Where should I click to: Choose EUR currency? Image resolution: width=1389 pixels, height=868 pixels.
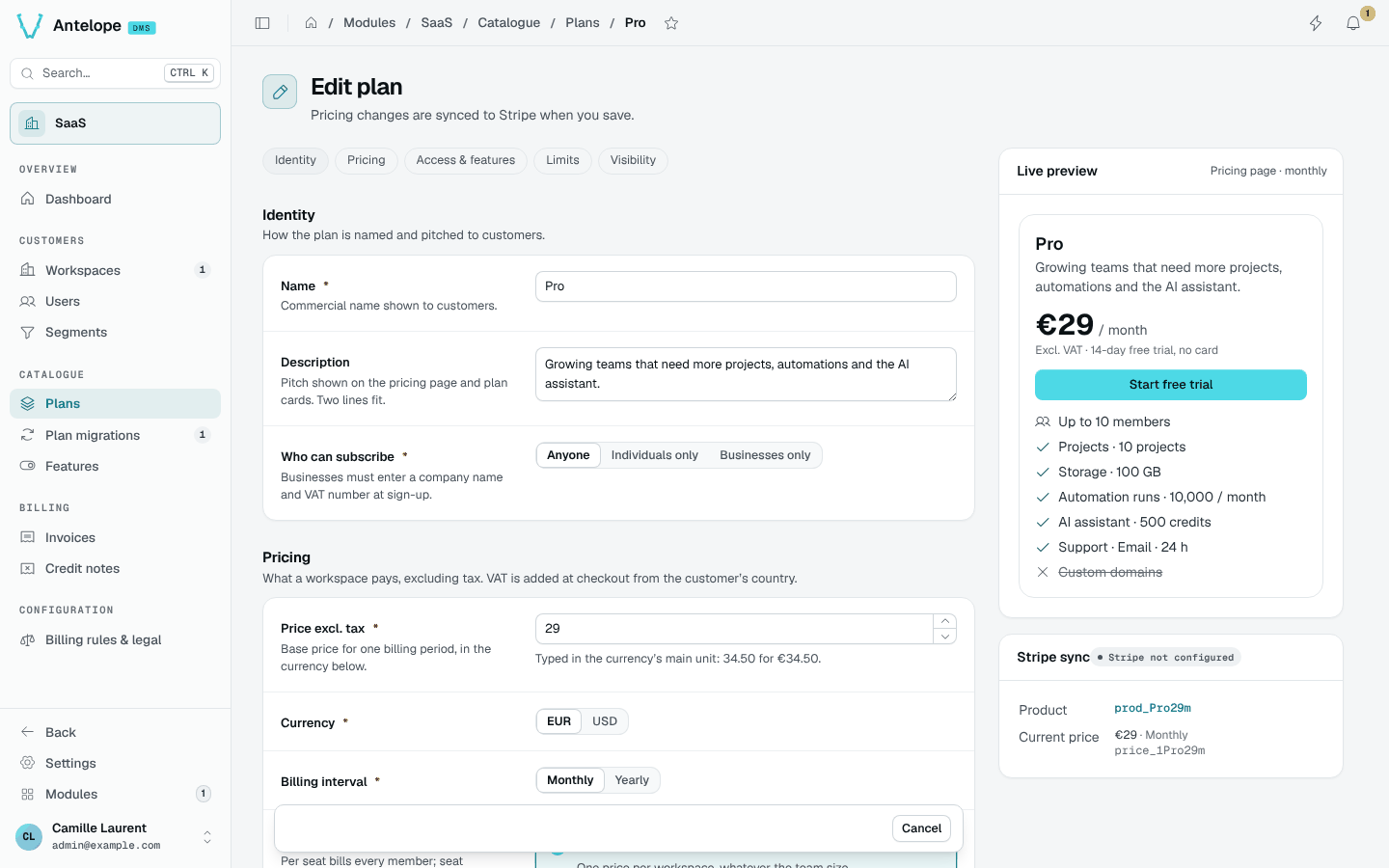click(558, 721)
